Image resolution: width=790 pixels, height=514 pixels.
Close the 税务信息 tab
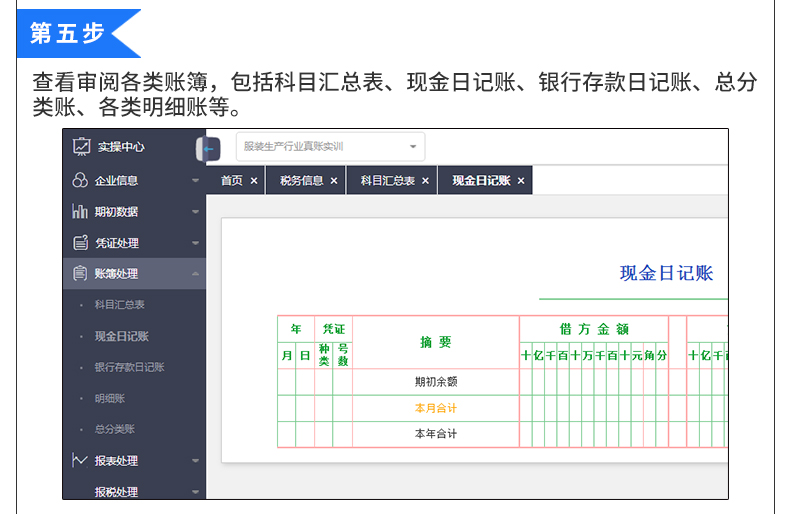(334, 180)
